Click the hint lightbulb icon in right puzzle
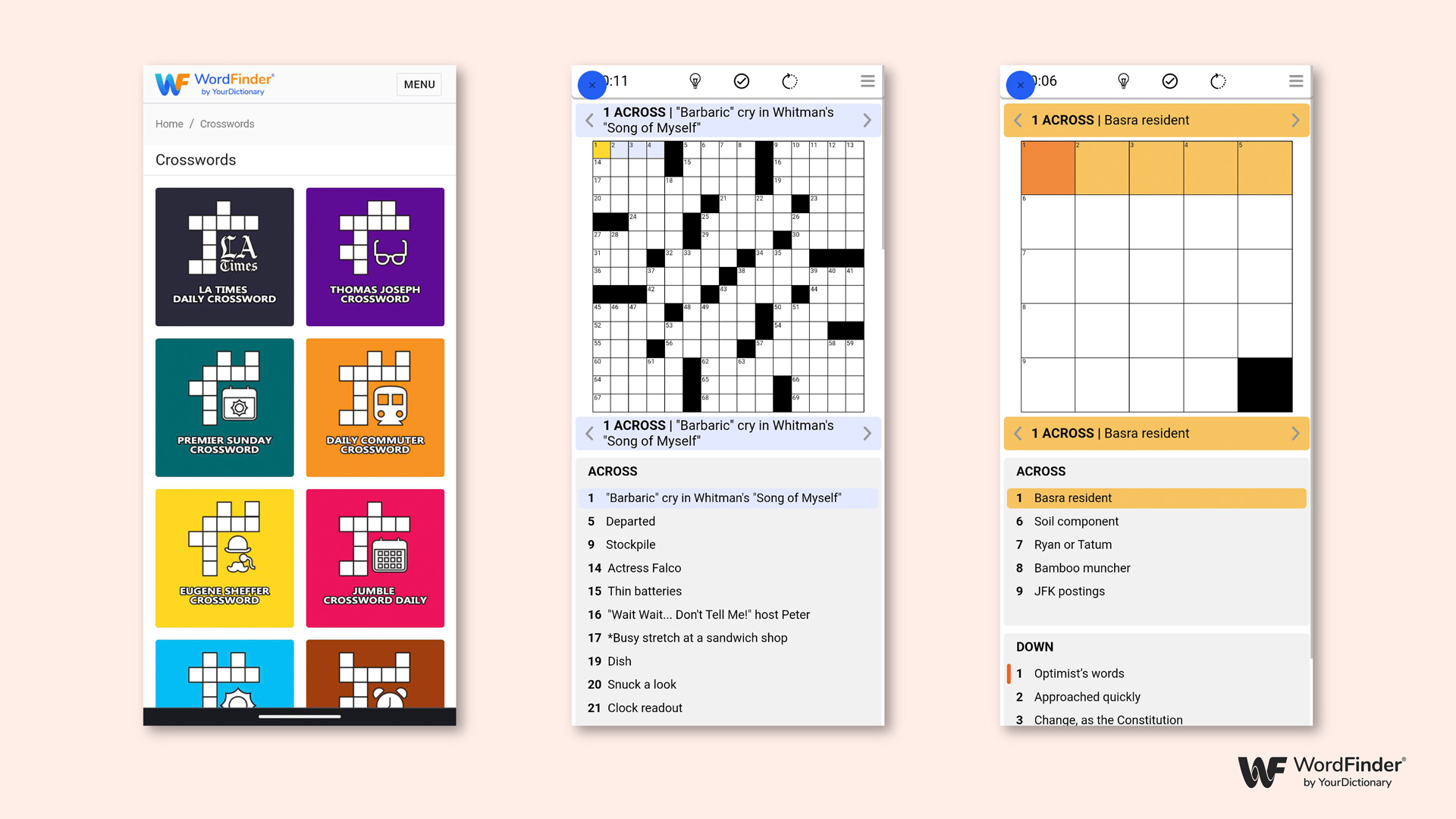1456x819 pixels. [1123, 81]
